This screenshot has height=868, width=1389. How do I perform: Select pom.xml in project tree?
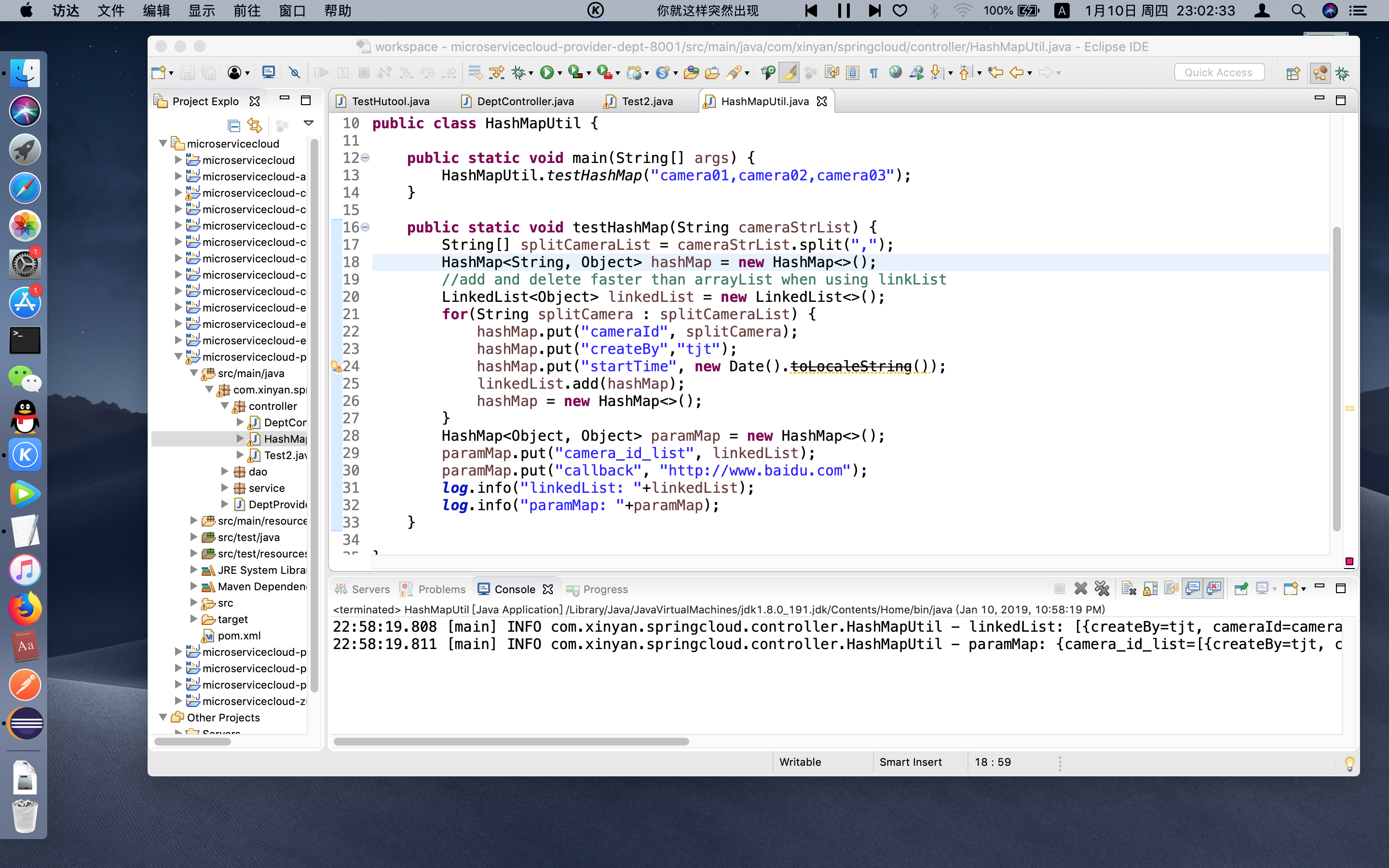[x=239, y=636]
